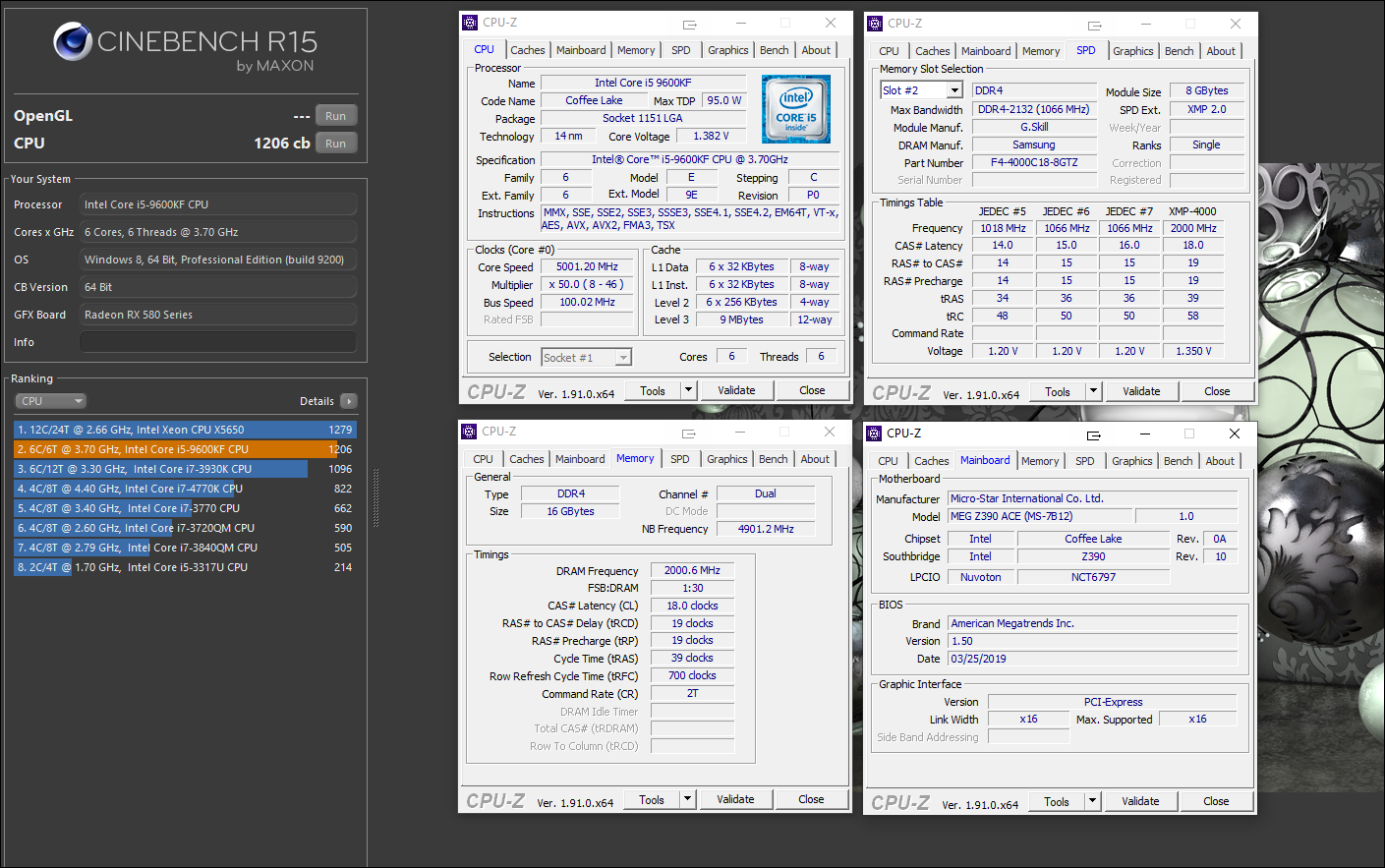
Task: Select Core i5-9600KF highlighted ranking row
Action: tap(185, 449)
